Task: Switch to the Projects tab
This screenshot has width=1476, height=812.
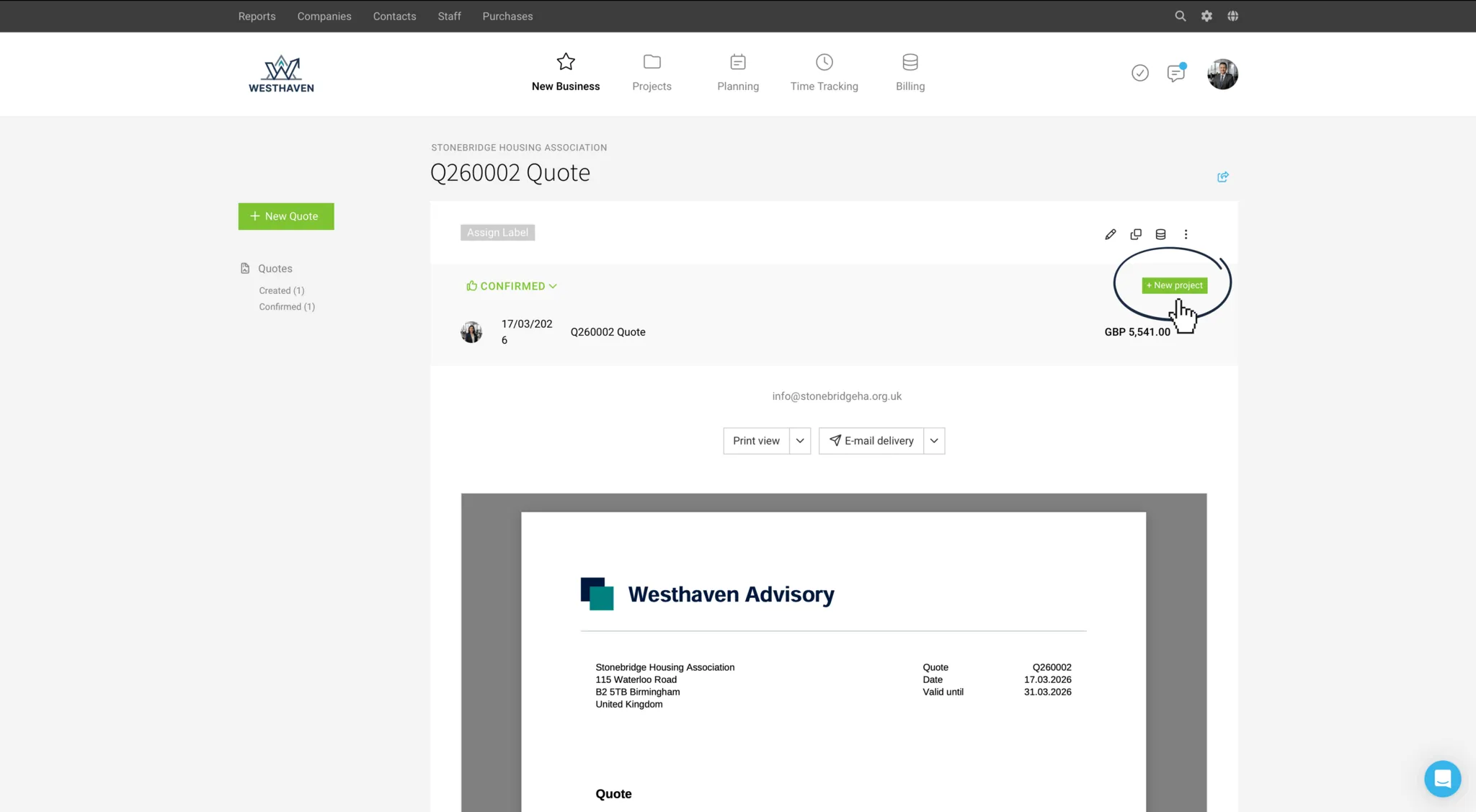Action: (652, 73)
